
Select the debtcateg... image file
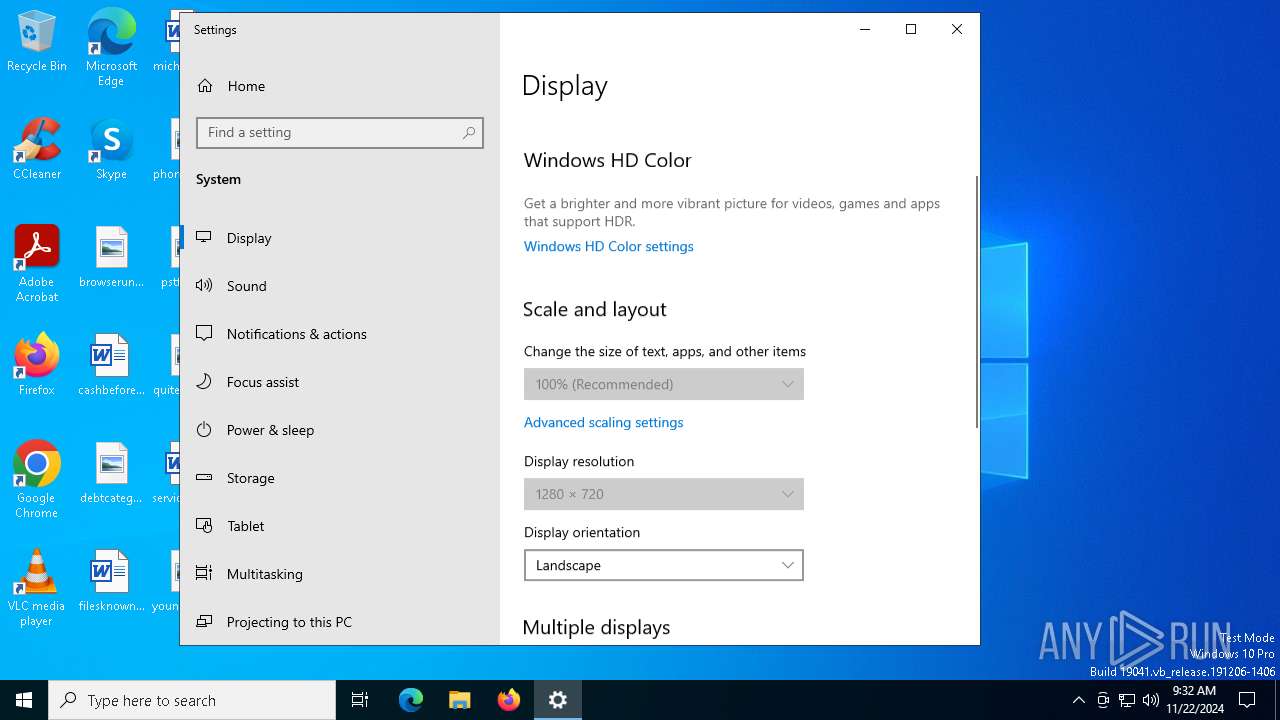click(111, 473)
